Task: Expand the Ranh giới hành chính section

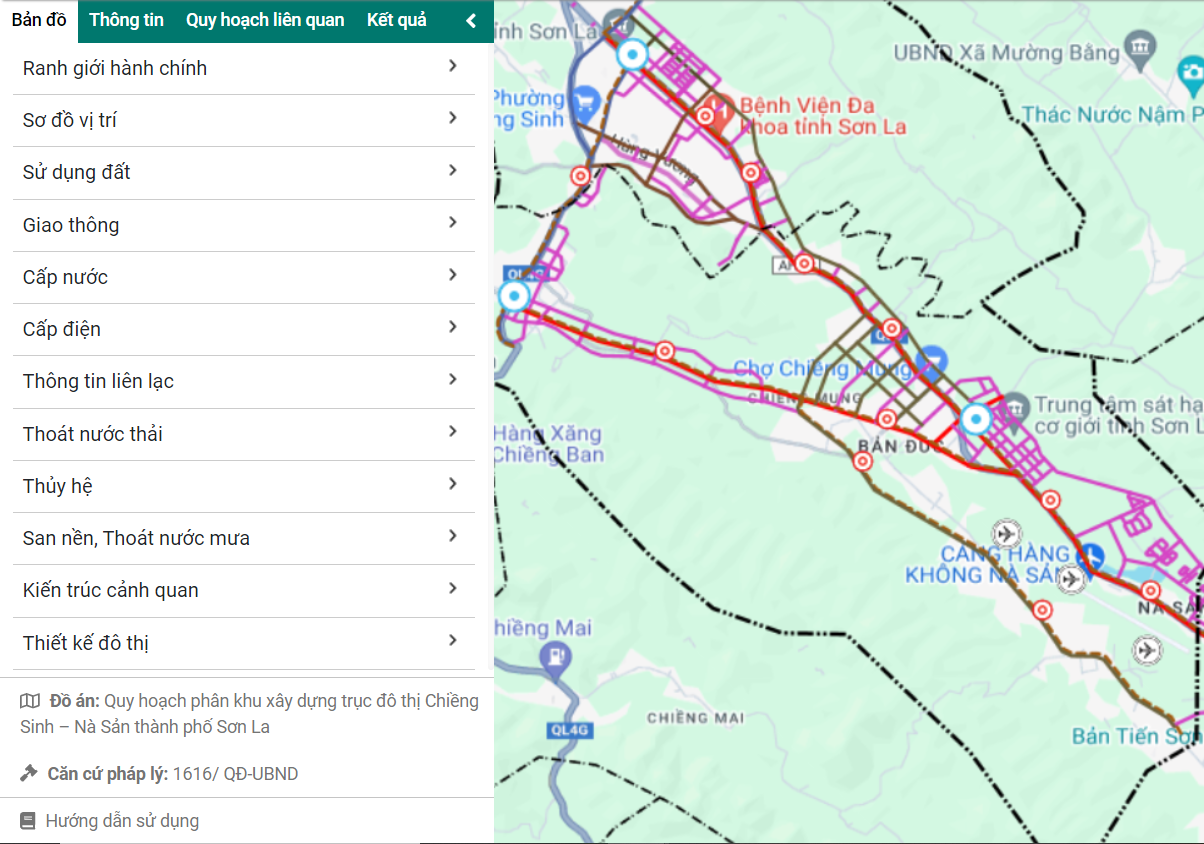Action: click(453, 66)
